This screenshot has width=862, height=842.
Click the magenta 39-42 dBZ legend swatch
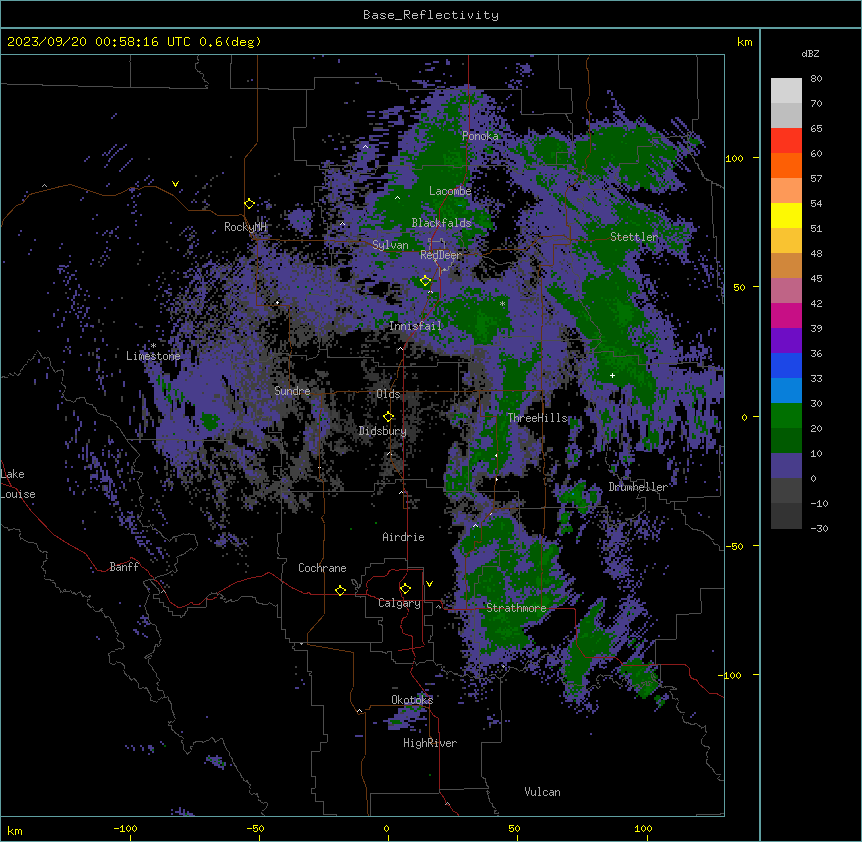coord(786,315)
